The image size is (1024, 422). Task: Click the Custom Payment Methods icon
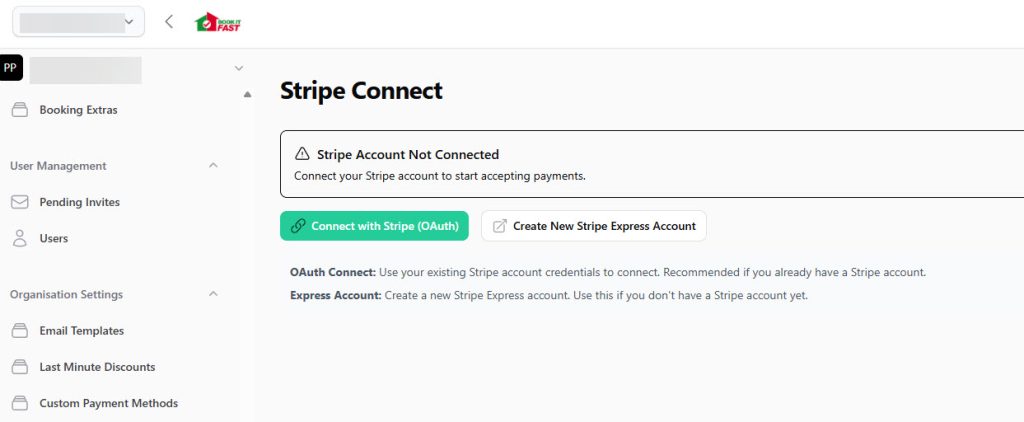pyautogui.click(x=19, y=404)
